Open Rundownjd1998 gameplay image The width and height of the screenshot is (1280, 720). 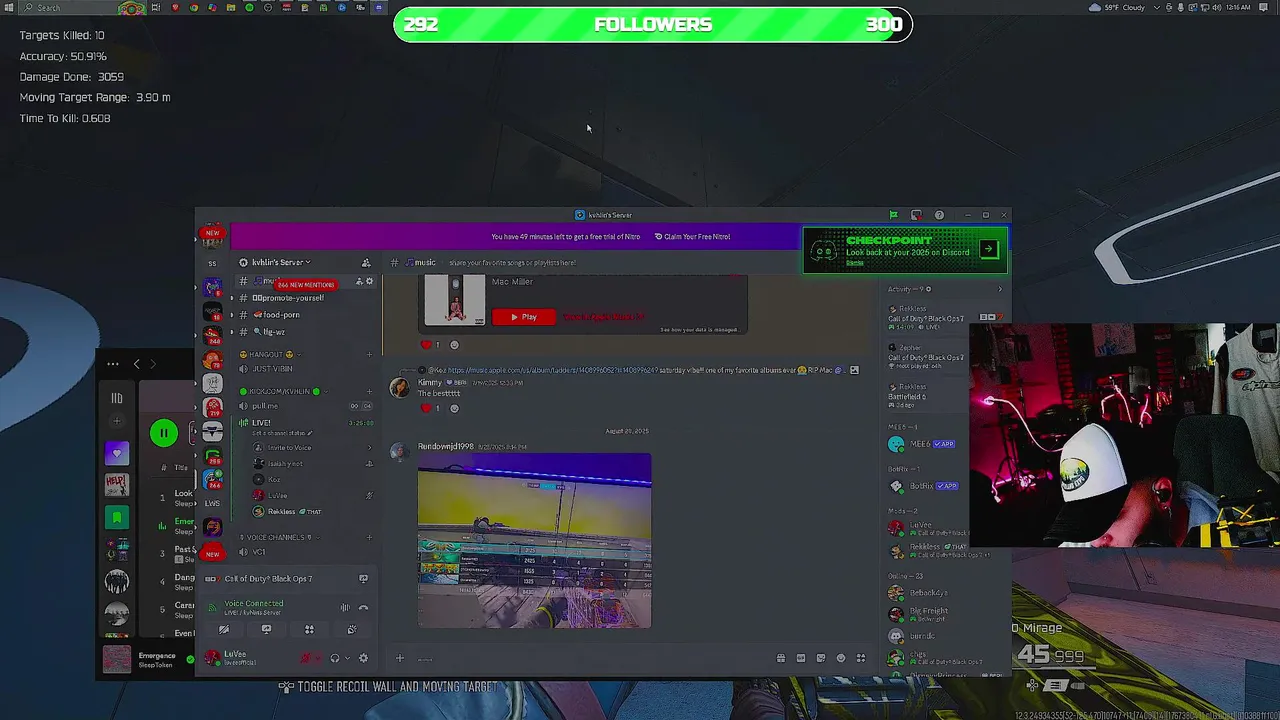[534, 541]
